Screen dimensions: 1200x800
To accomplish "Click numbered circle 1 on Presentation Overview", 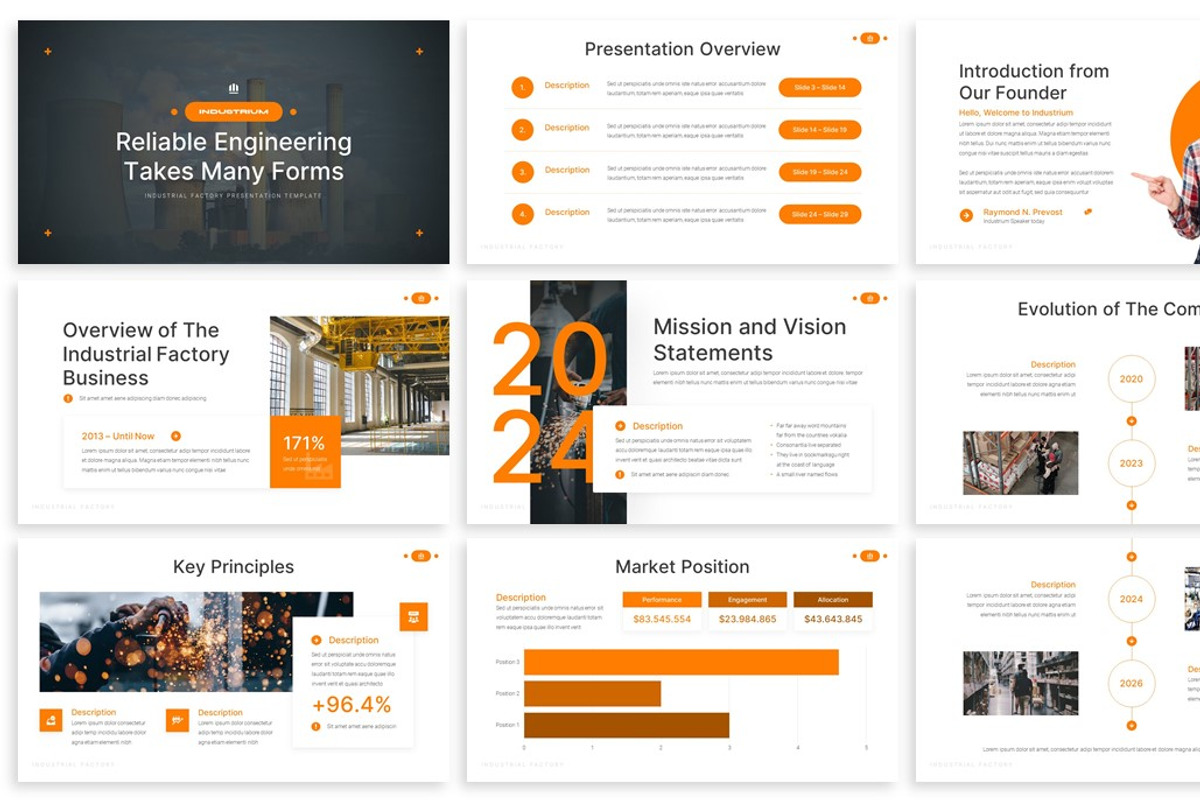I will [522, 87].
